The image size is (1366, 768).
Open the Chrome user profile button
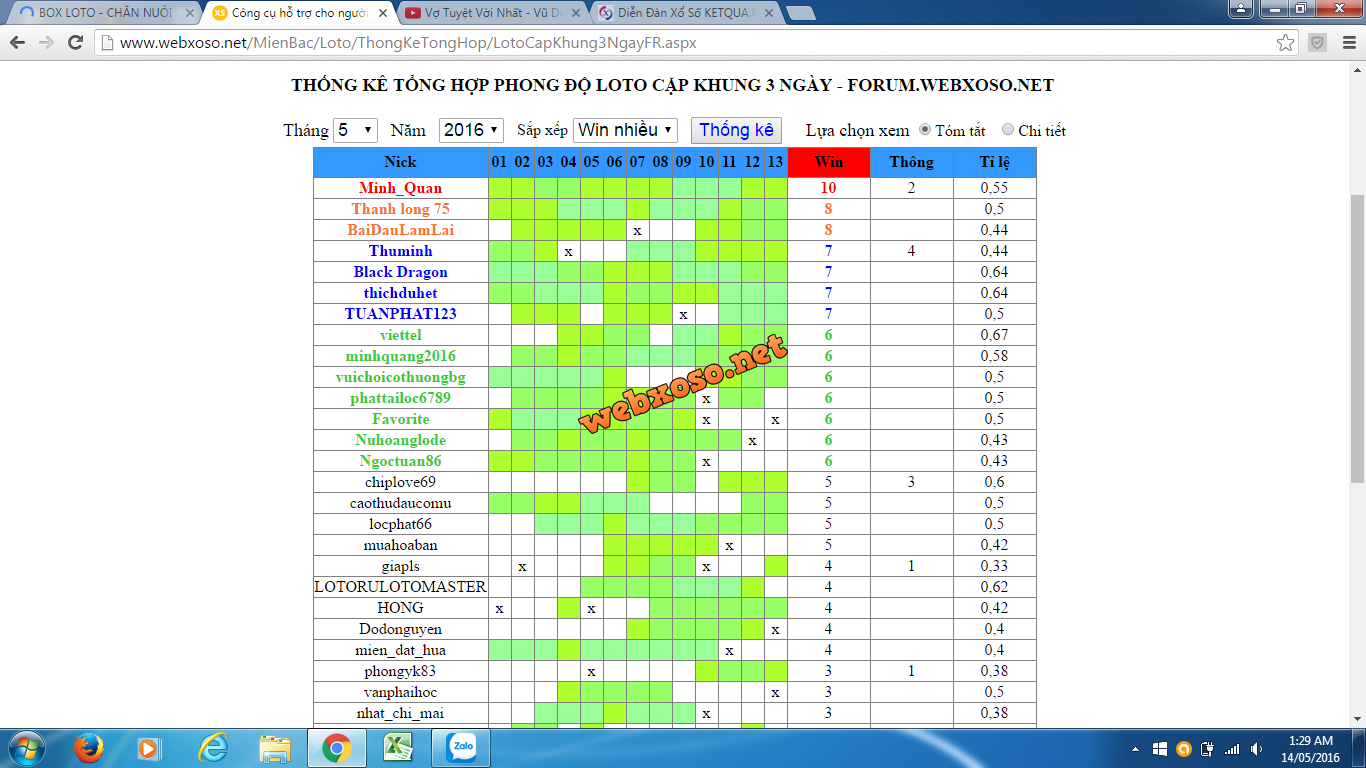(x=1241, y=9)
